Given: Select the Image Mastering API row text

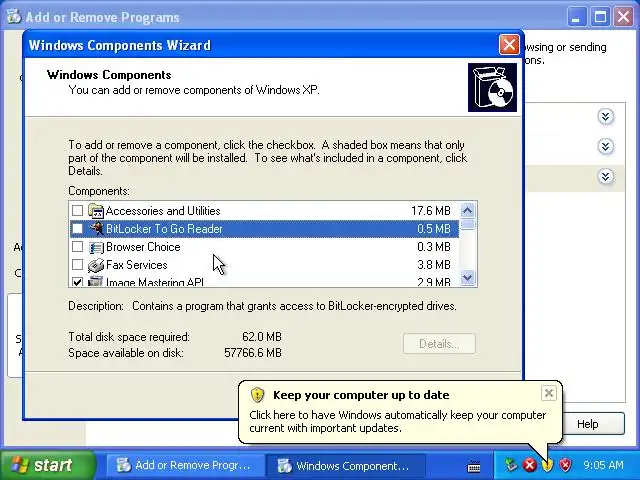Looking at the screenshot, I should click(155, 282).
